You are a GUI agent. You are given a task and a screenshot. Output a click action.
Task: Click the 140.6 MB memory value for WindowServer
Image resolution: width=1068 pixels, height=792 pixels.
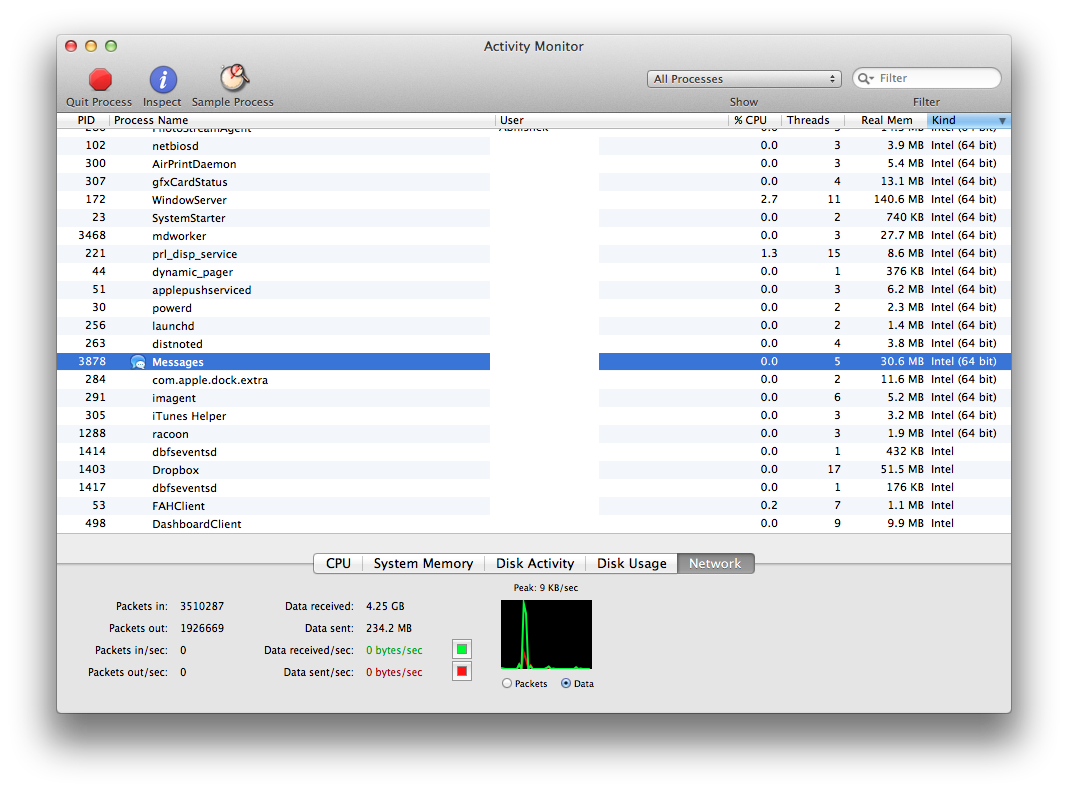point(898,200)
